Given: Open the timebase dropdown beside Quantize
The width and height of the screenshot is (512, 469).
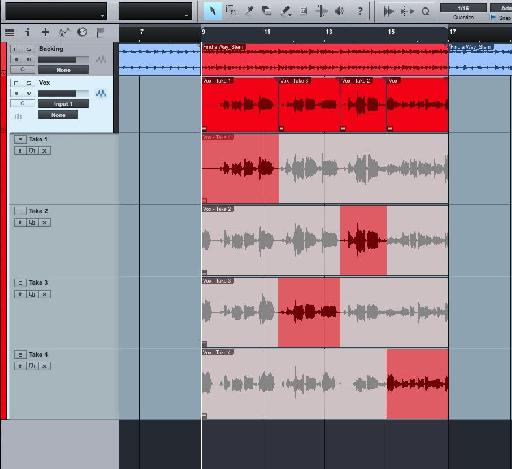Looking at the screenshot, I should [x=501, y=7].
